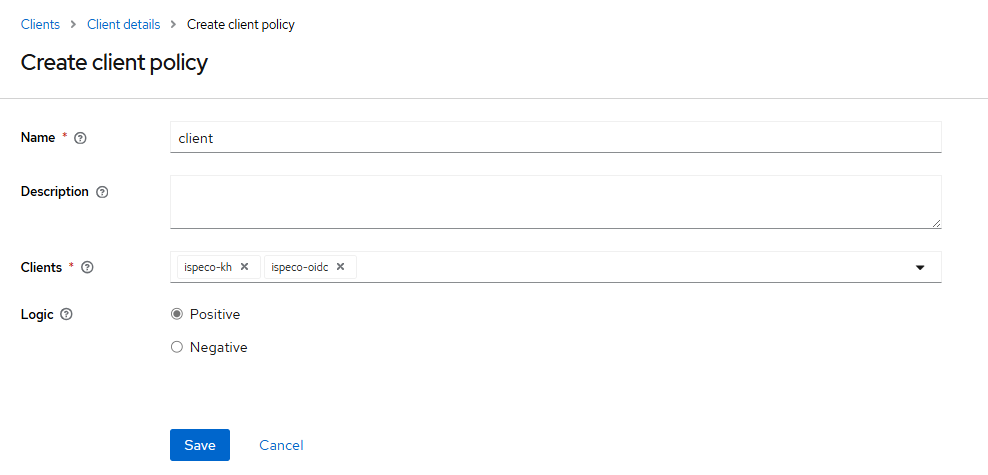Select the ispeco-oidc chip label
988x475 pixels.
[x=300, y=267]
